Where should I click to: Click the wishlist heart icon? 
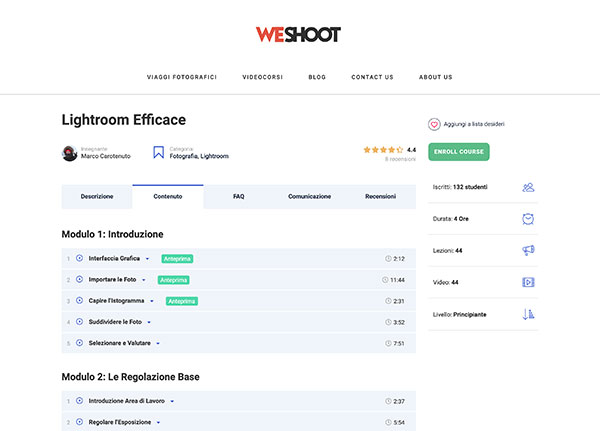(x=434, y=124)
